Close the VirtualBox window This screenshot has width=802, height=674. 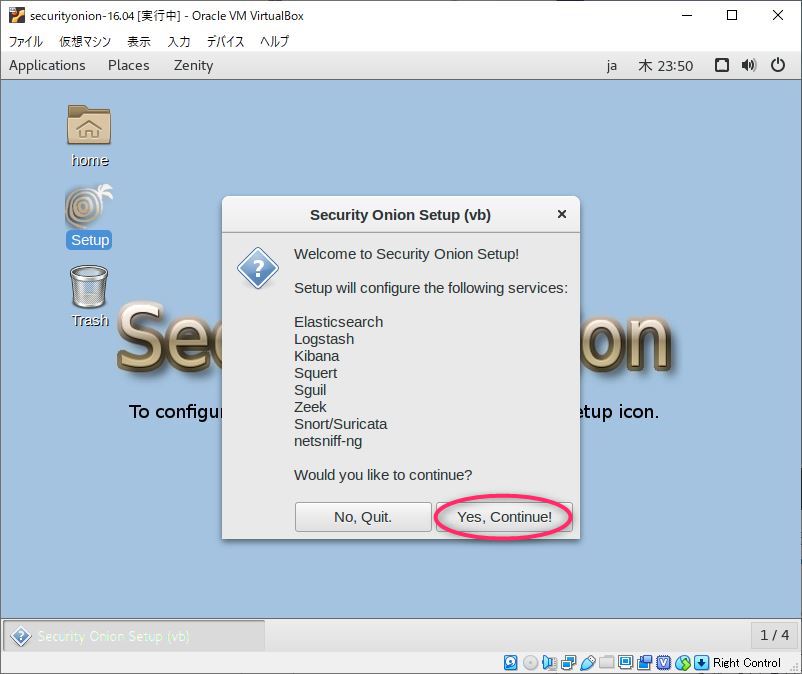click(777, 15)
